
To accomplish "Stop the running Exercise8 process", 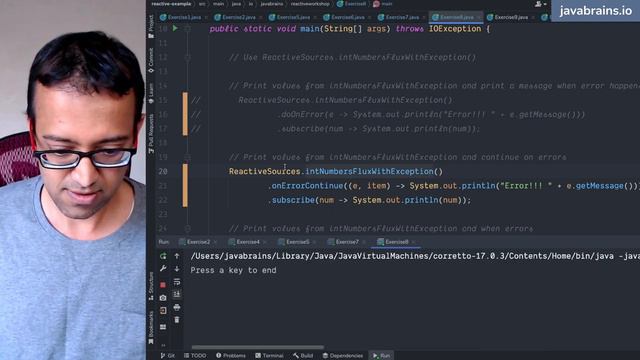I will (163, 284).
